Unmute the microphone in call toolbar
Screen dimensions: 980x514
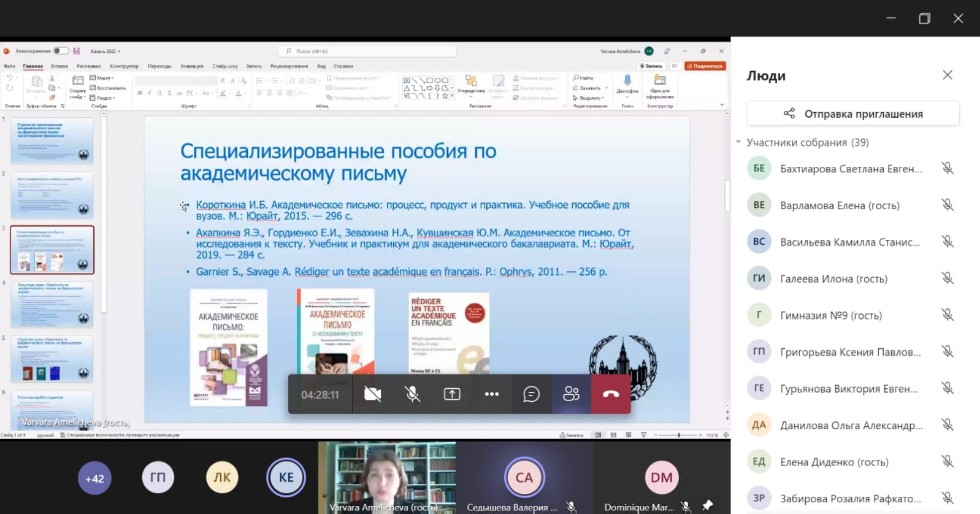point(412,394)
